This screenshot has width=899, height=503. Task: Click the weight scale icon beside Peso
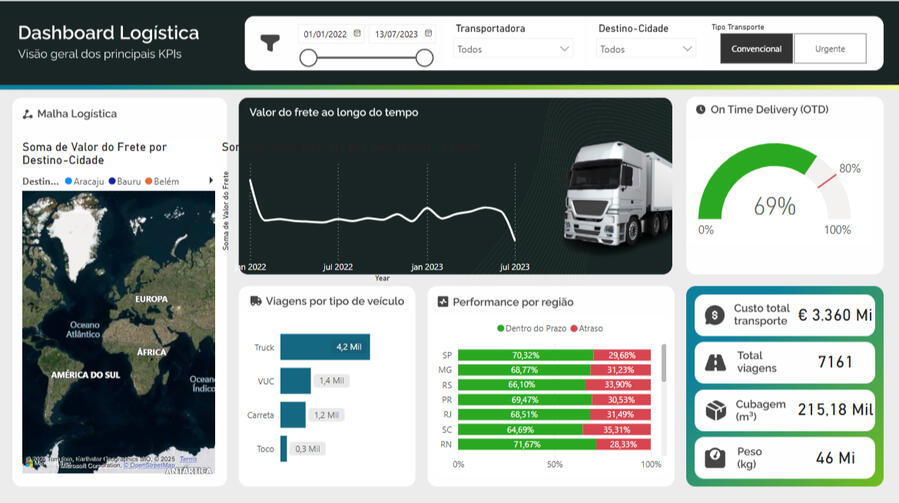coord(714,457)
